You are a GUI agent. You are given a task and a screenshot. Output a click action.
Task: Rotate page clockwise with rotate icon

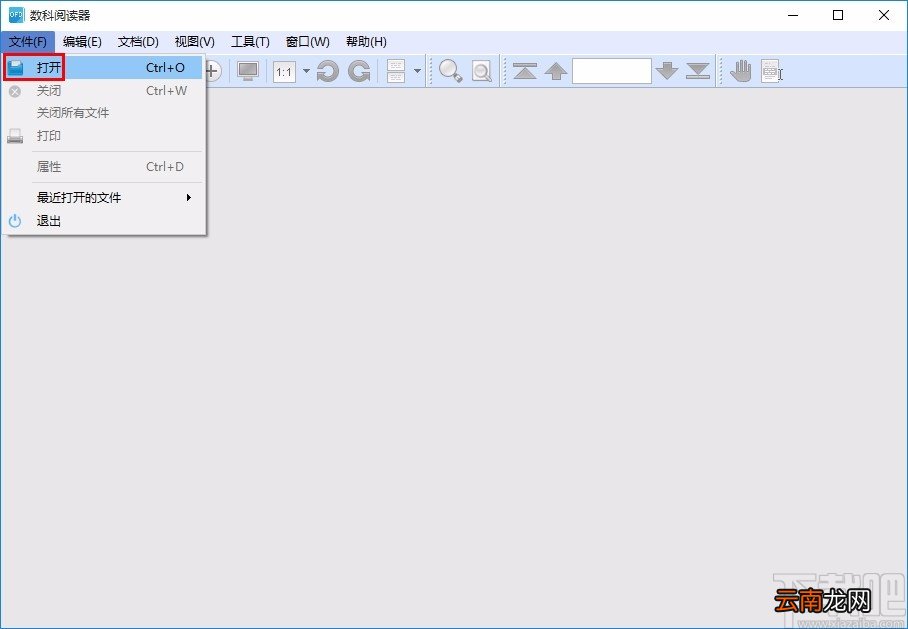(x=359, y=71)
